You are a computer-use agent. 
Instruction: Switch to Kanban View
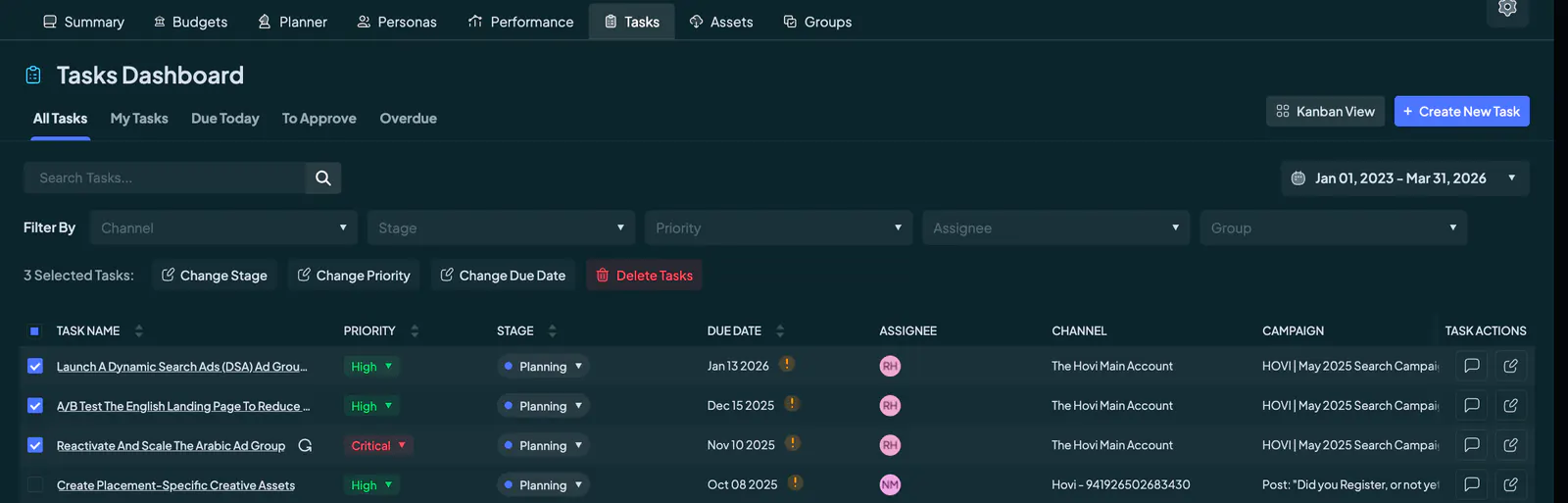pos(1325,111)
